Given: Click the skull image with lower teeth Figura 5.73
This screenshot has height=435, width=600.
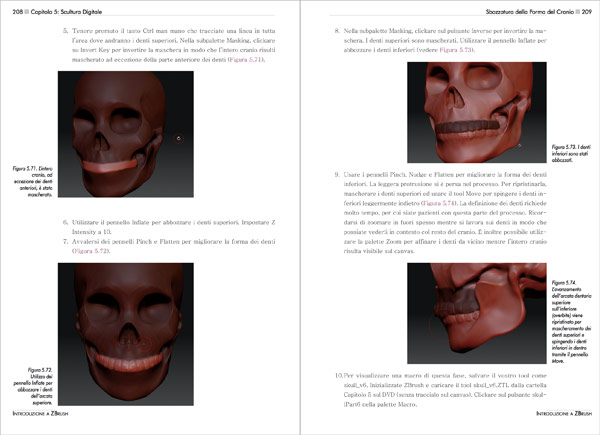Looking at the screenshot, I should point(477,112).
